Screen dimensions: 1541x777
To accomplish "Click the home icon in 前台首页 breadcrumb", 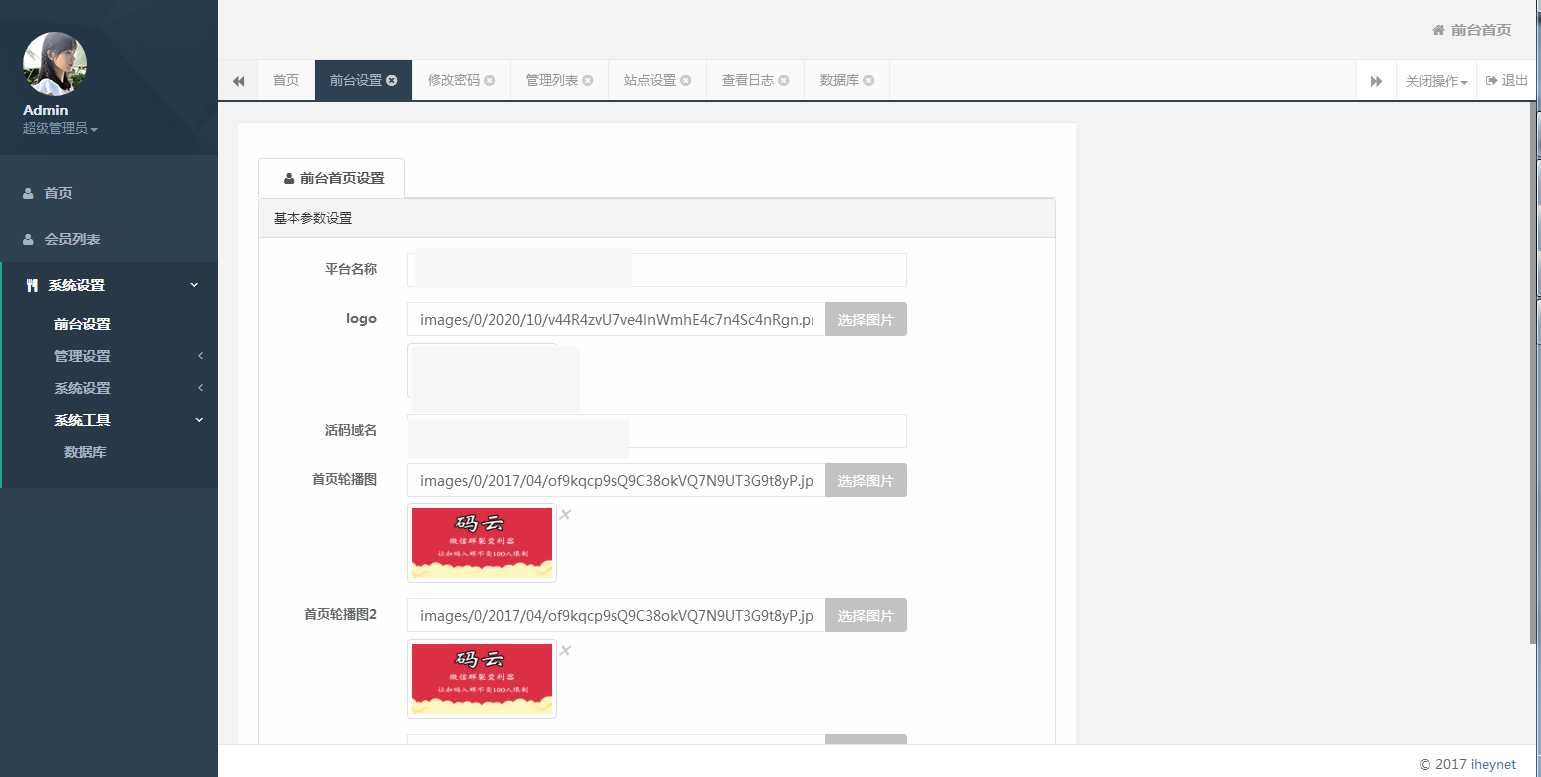I will 1440,30.
